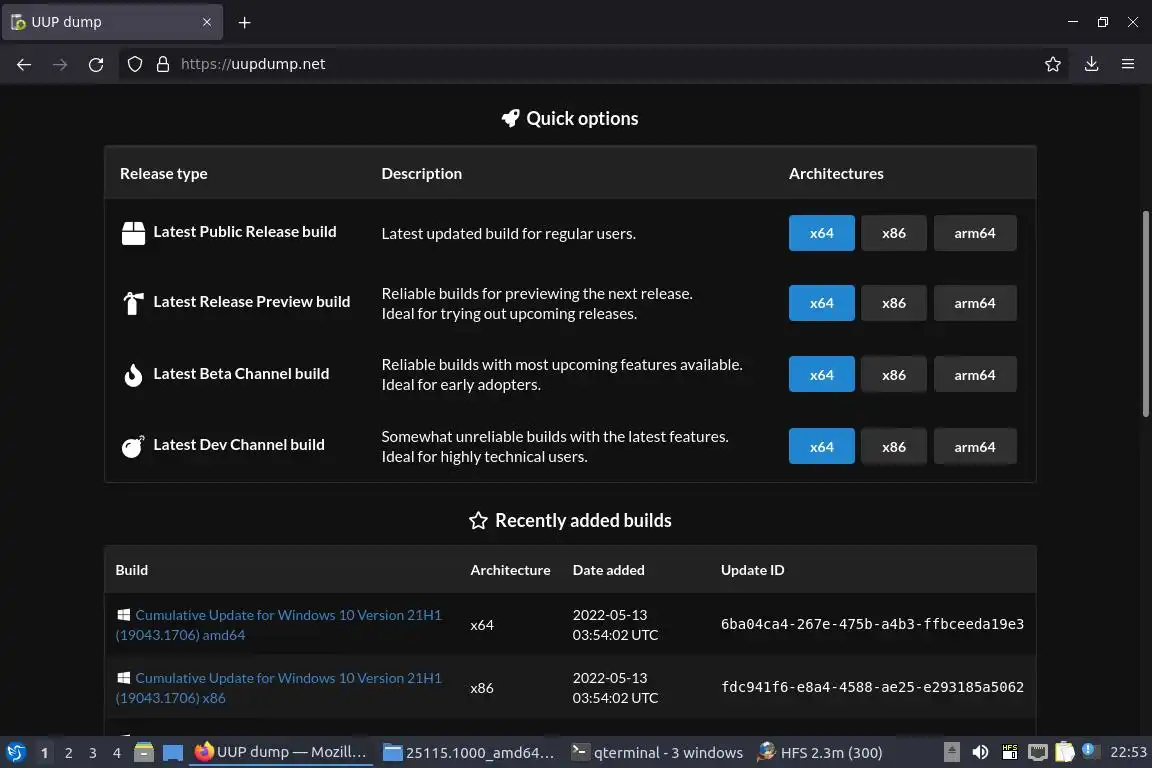Screen dimensions: 1152x768
Task: Choose x86 for Latest Beta Channel build
Action: 893,375
